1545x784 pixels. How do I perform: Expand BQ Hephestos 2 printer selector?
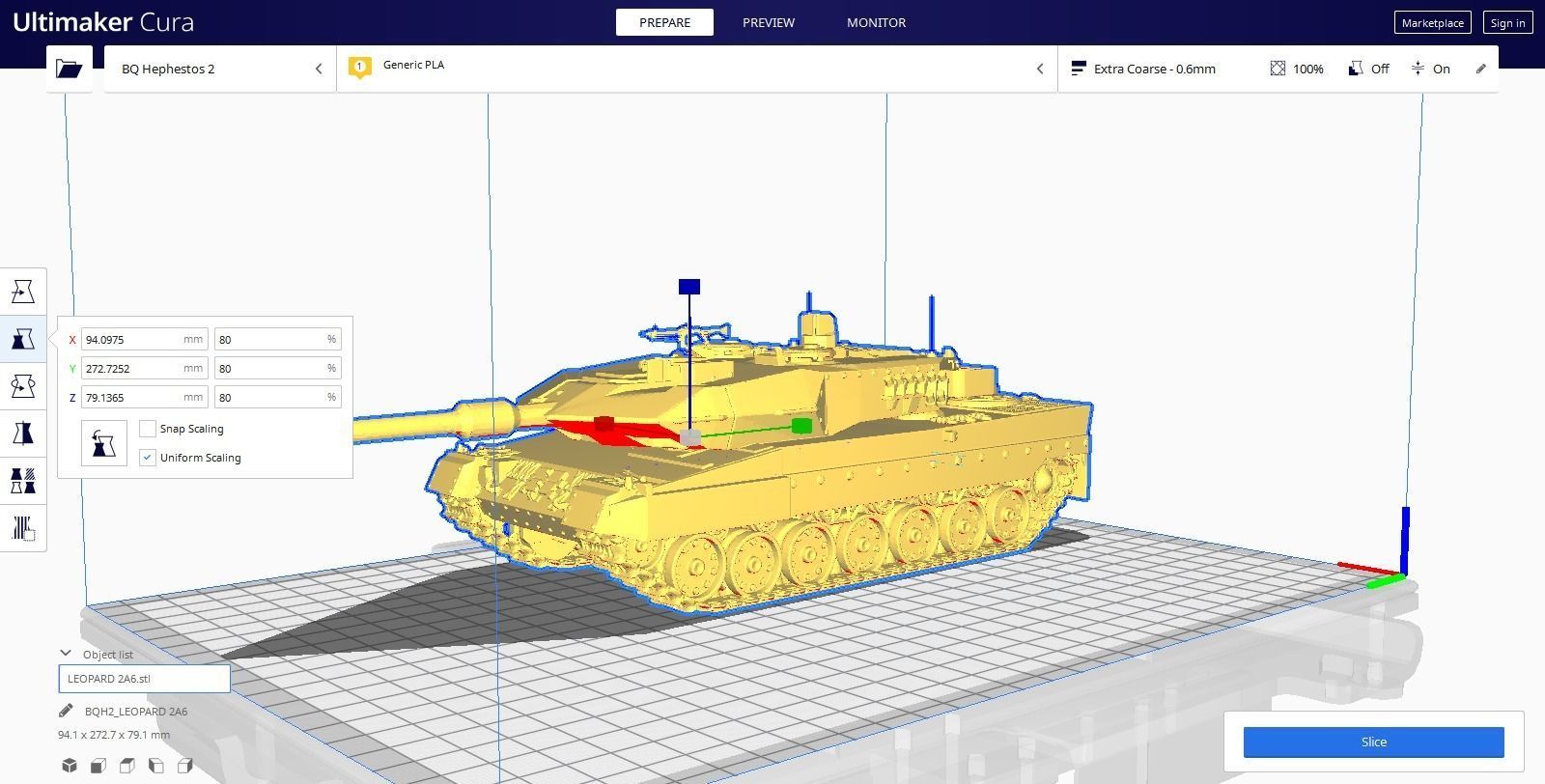(220, 69)
